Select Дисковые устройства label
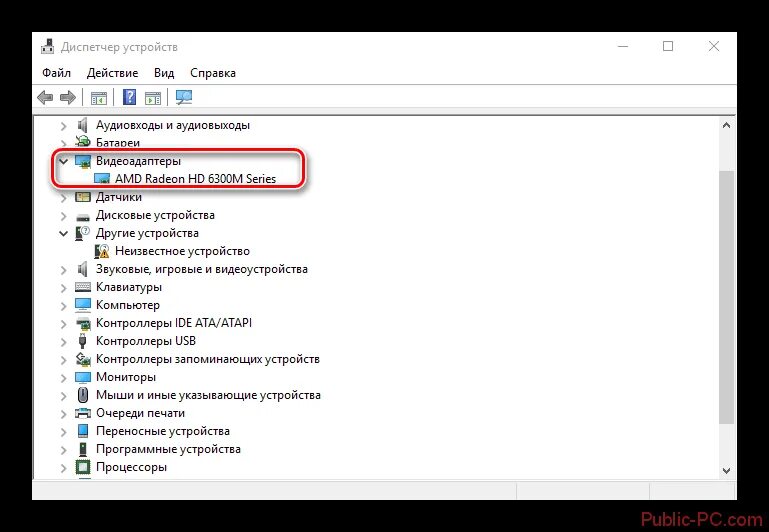This screenshot has height=532, width=769. (155, 215)
